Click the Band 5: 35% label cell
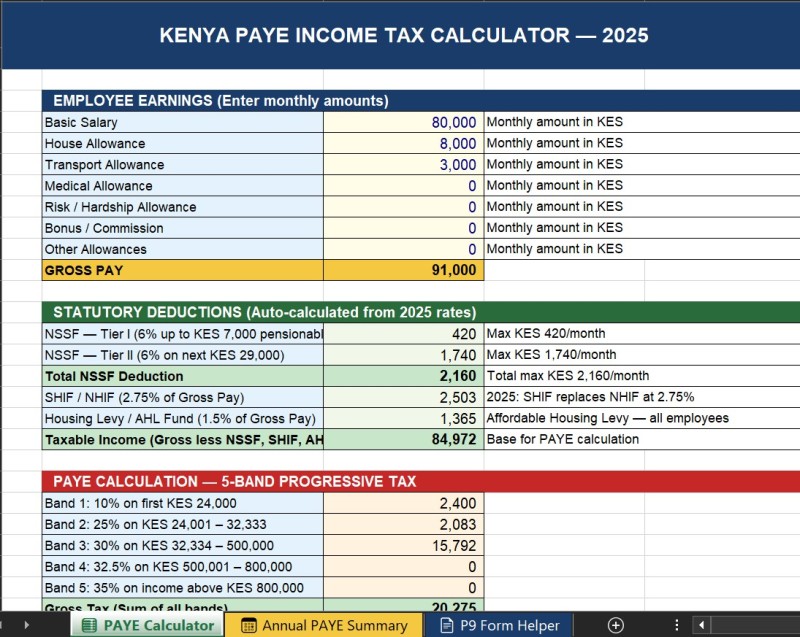 [183, 588]
